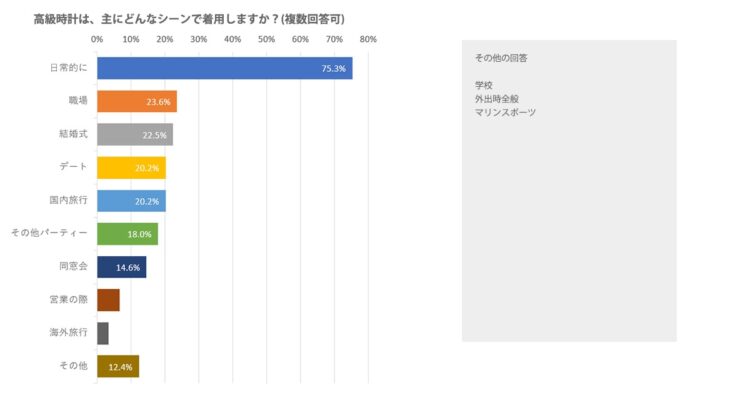750x400 pixels.
Task: Click the 海外旅行 category label
Action: (x=68, y=332)
